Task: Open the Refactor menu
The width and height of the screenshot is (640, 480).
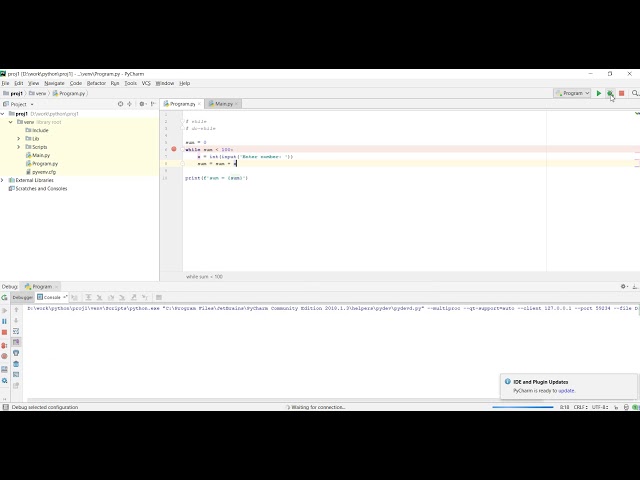Action: click(x=96, y=83)
